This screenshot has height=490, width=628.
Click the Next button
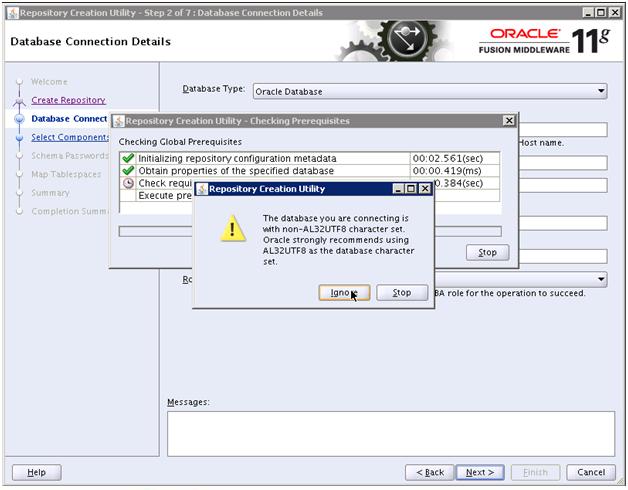click(480, 472)
